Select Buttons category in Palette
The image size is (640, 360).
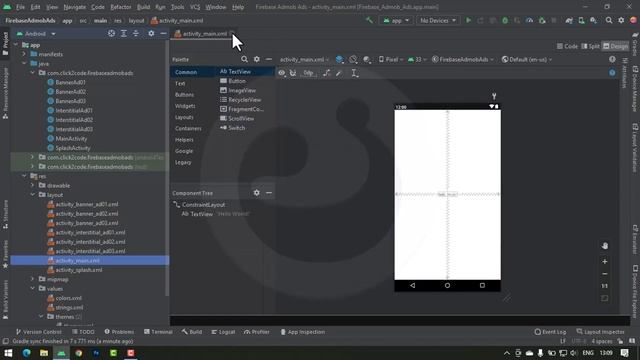pyautogui.click(x=184, y=95)
